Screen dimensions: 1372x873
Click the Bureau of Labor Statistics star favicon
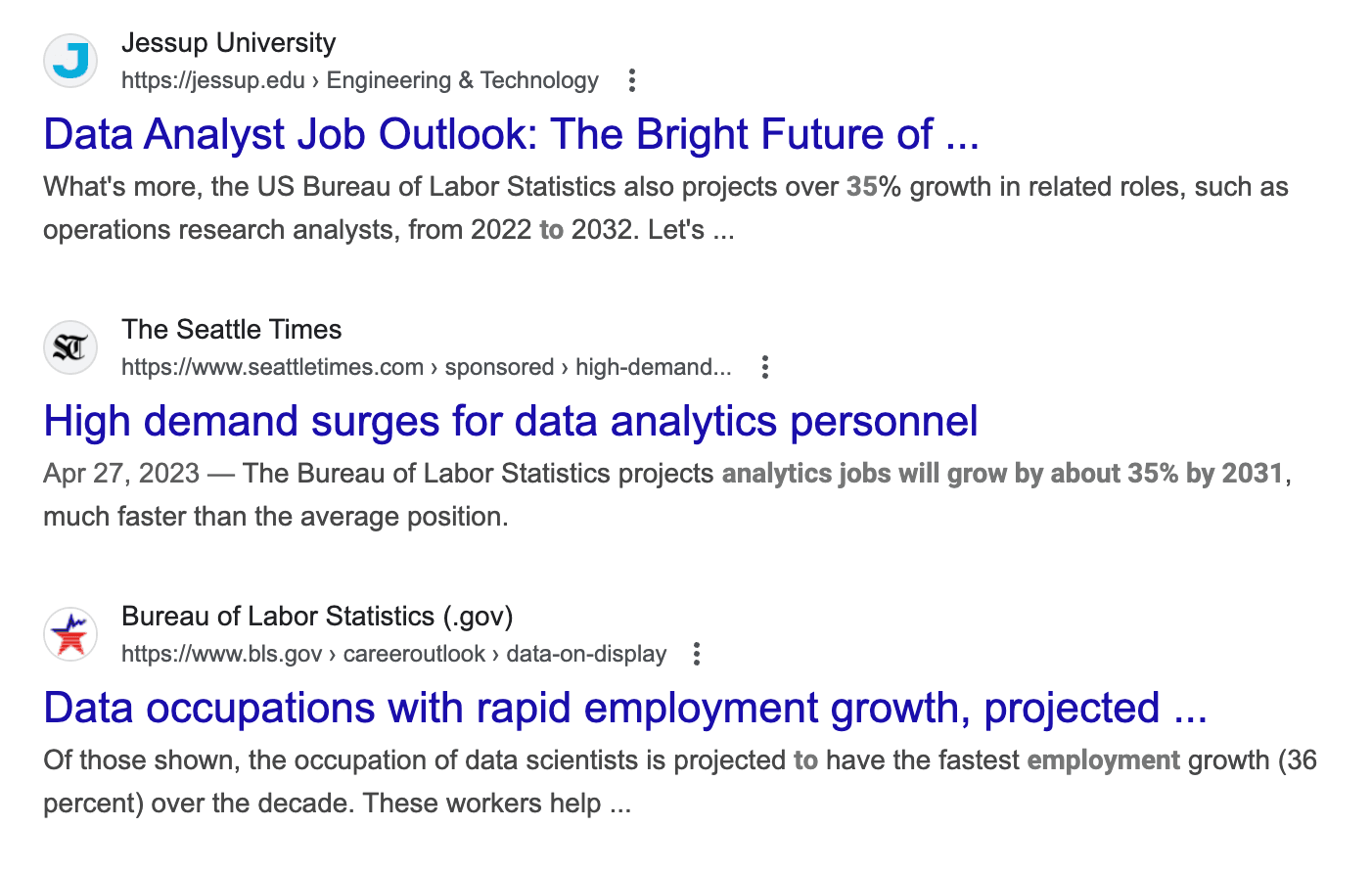70,634
